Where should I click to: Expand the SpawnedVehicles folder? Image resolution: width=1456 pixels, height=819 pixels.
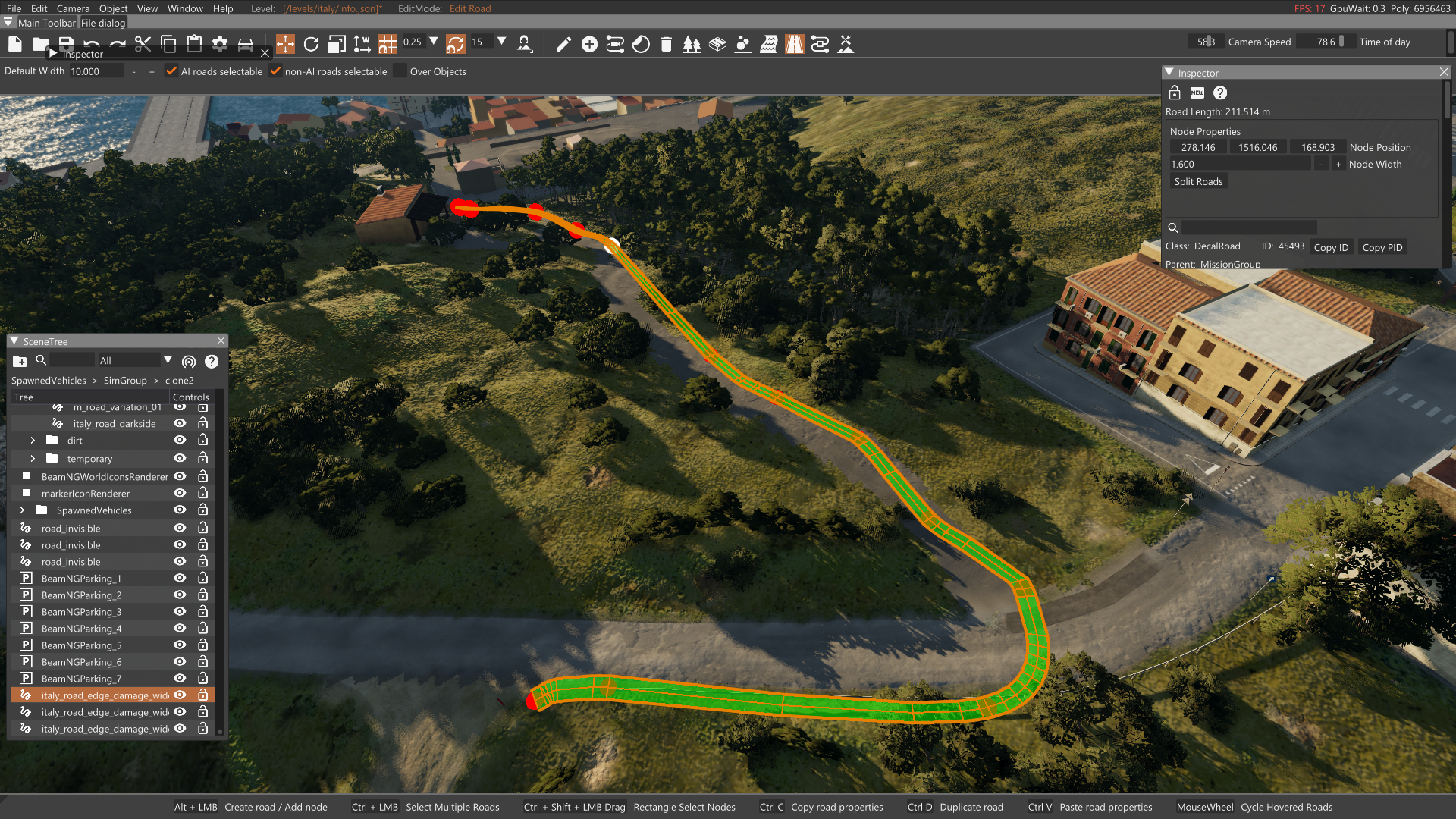[22, 510]
